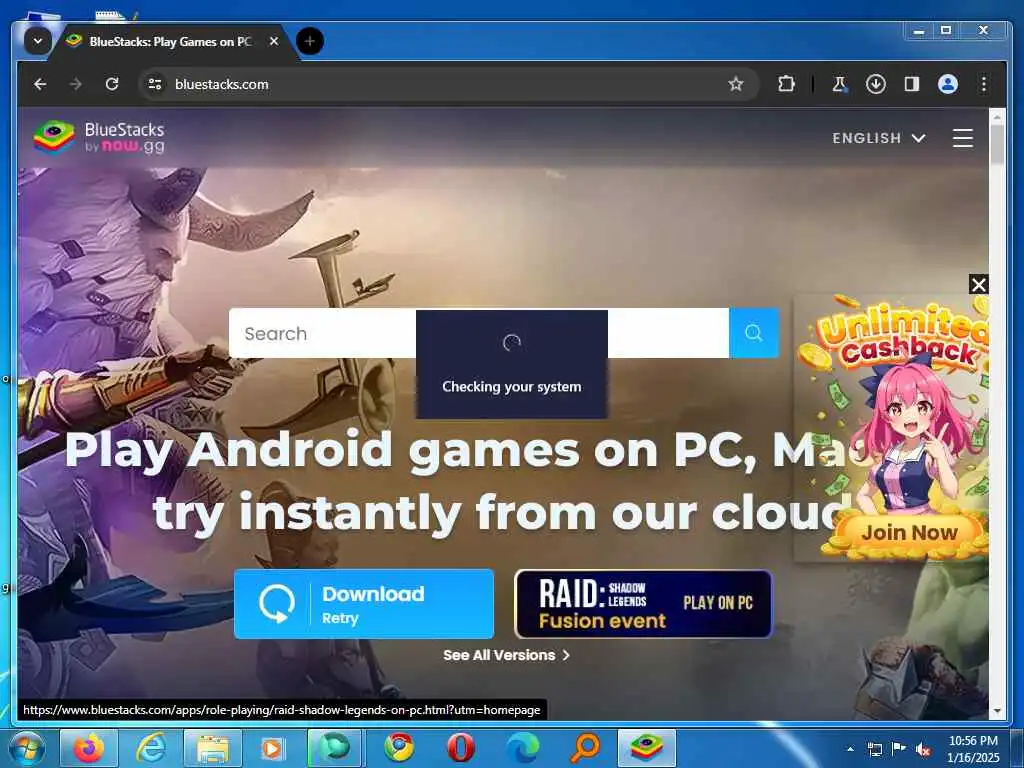Click the BlueStacks by now.gg logo
This screenshot has width=1024, height=768.
[x=99, y=137]
